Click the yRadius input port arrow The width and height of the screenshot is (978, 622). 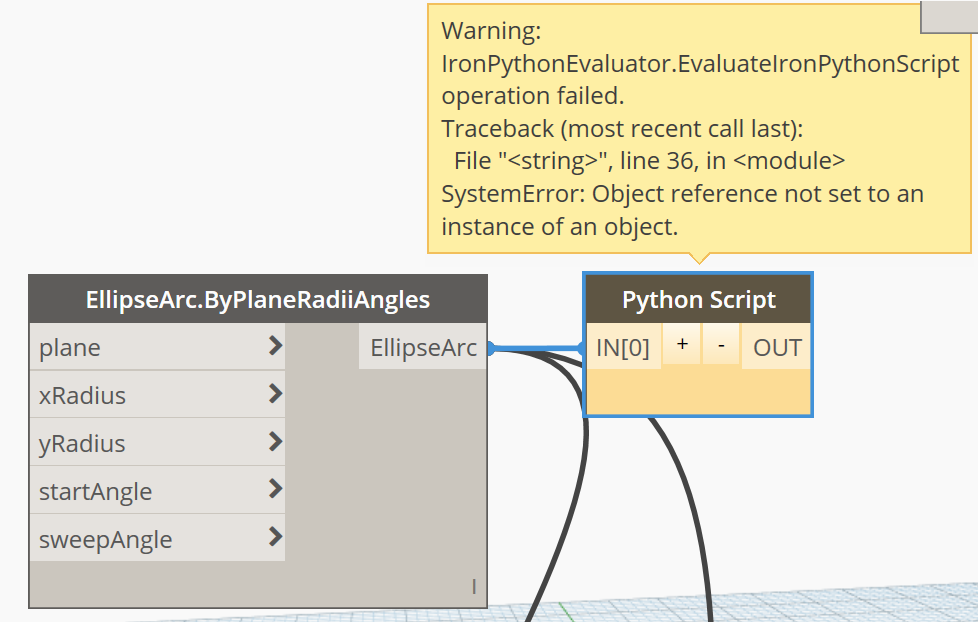(274, 443)
